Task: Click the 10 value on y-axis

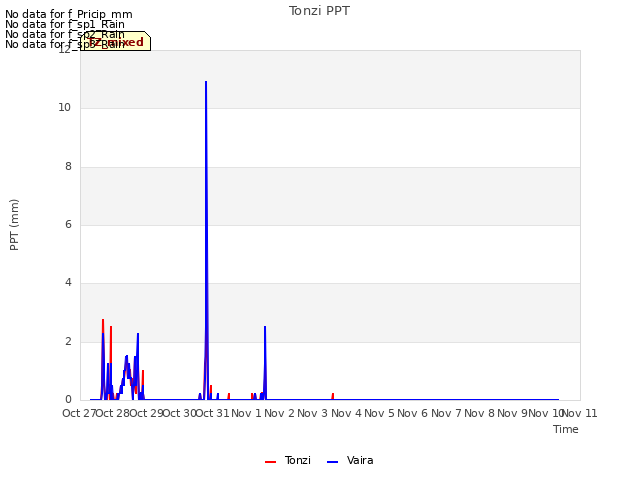Action: pyautogui.click(x=64, y=108)
